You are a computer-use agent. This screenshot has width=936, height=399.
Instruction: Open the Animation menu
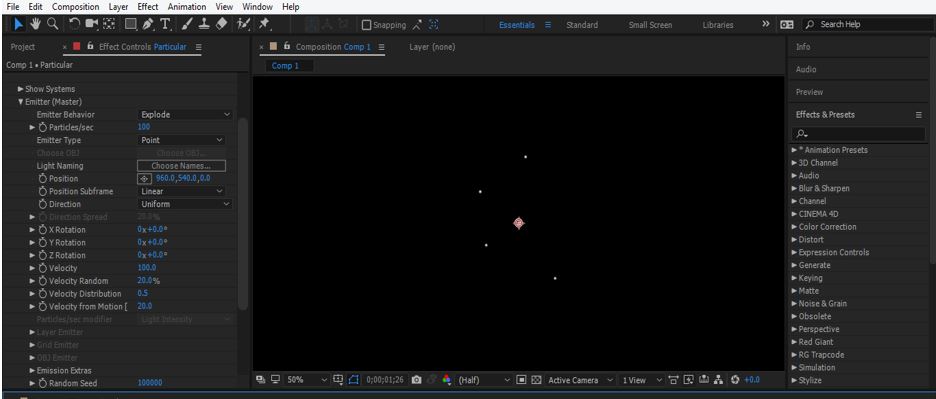(x=187, y=7)
